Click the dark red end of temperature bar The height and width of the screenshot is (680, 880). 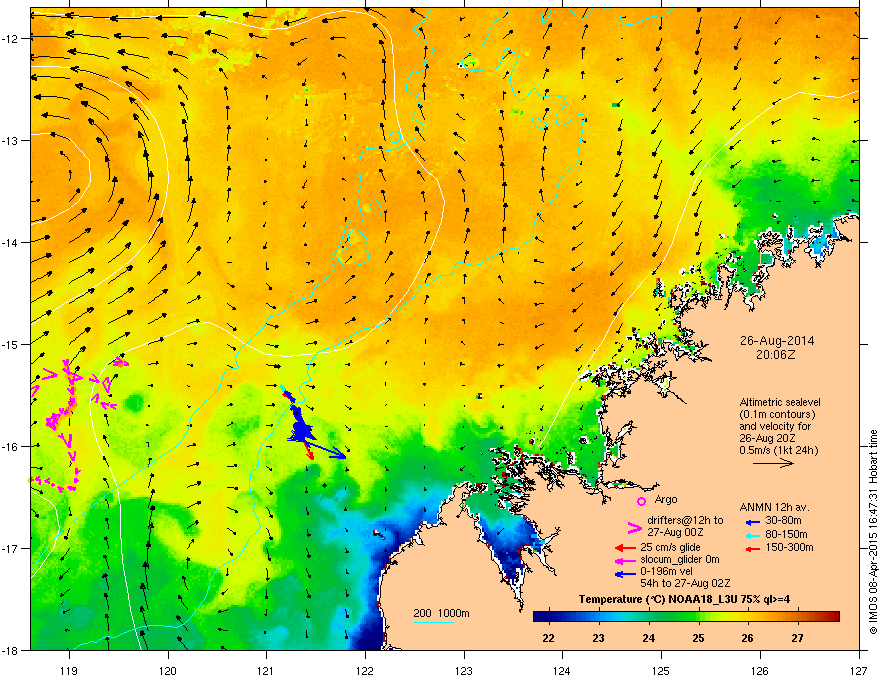click(832, 617)
